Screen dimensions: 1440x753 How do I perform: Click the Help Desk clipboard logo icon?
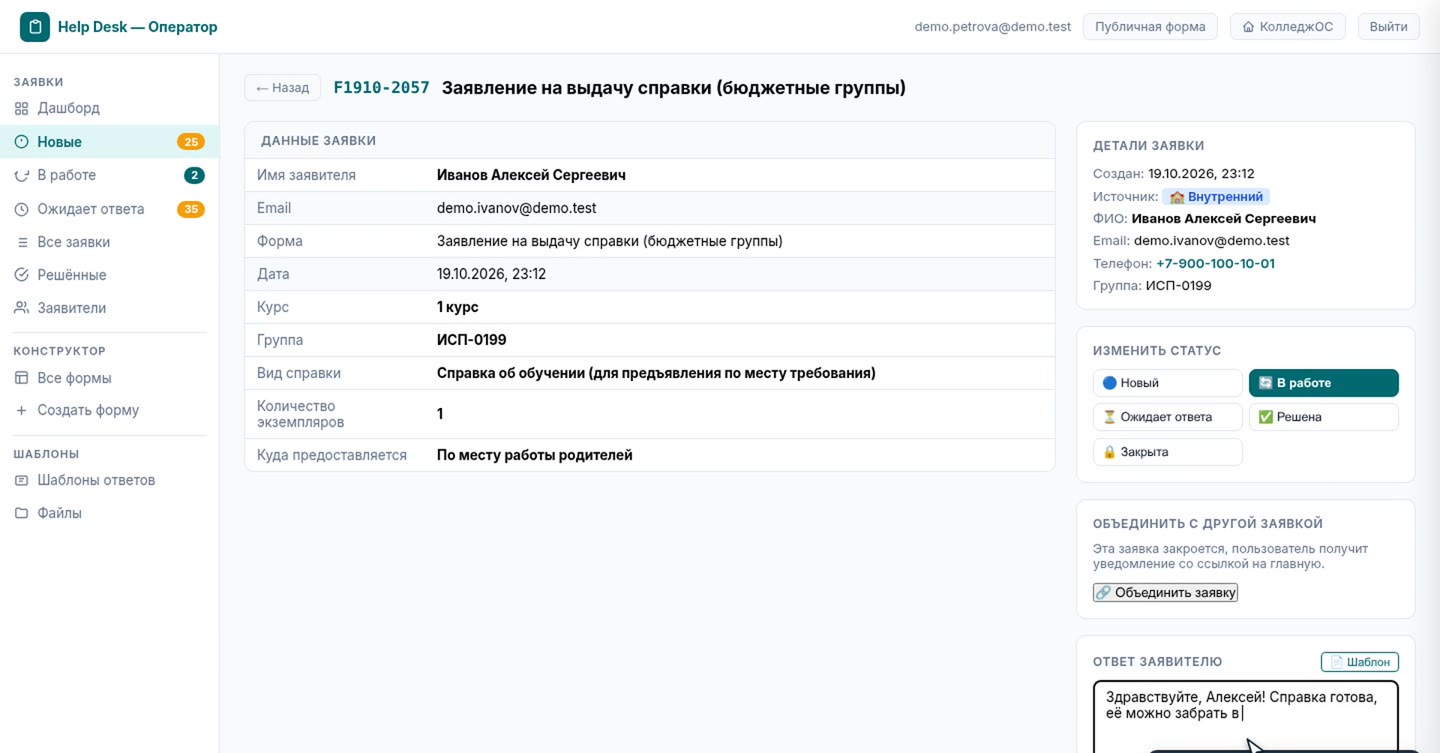(35, 27)
